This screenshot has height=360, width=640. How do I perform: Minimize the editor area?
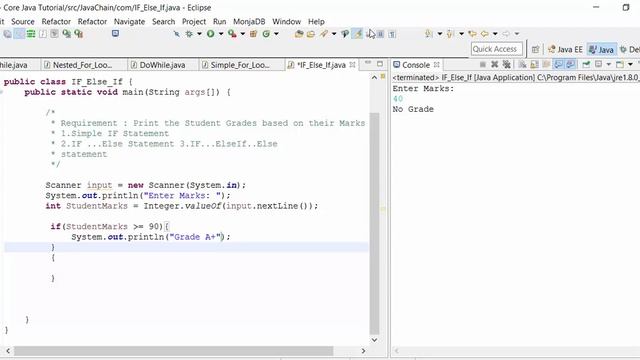click(x=368, y=63)
